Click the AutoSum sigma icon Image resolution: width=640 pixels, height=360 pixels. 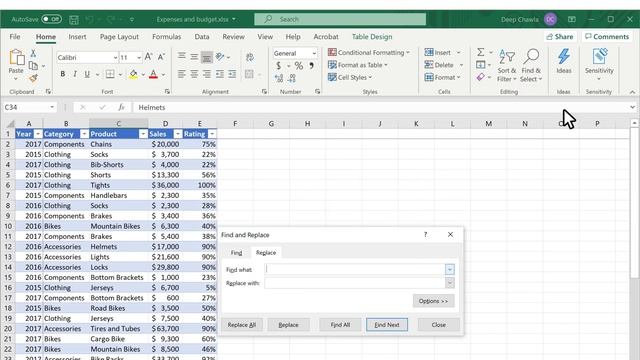pos(481,52)
